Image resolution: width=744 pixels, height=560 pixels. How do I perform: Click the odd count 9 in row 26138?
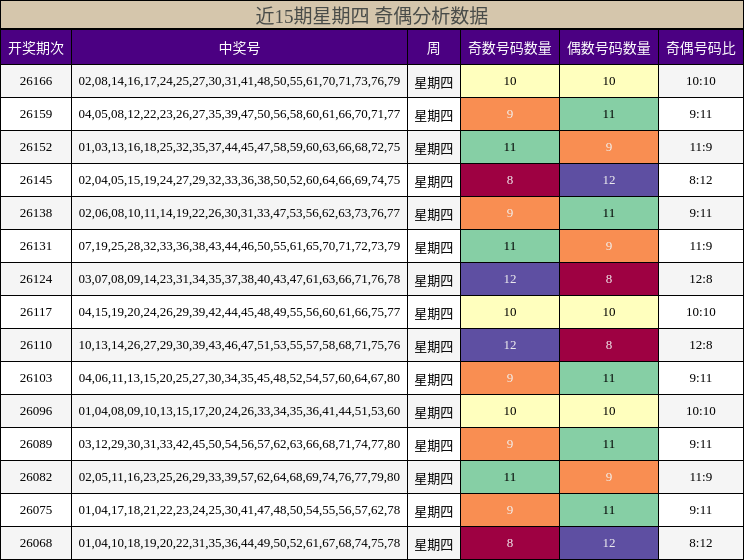pos(510,213)
